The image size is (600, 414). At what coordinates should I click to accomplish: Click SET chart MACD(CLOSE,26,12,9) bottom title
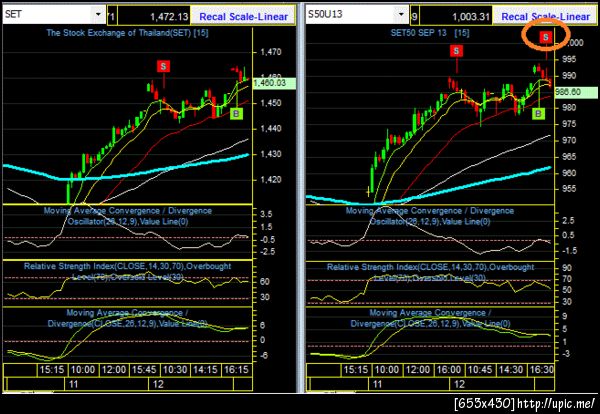click(x=127, y=318)
